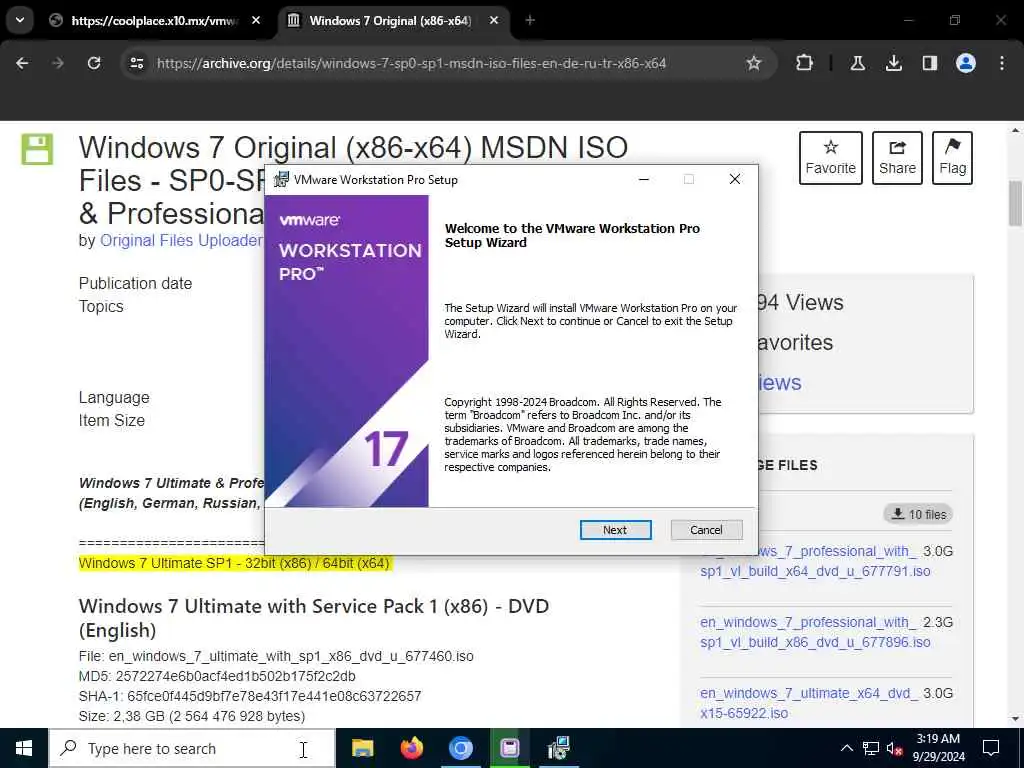
Task: Click the Share button on archive.org
Action: (x=897, y=157)
